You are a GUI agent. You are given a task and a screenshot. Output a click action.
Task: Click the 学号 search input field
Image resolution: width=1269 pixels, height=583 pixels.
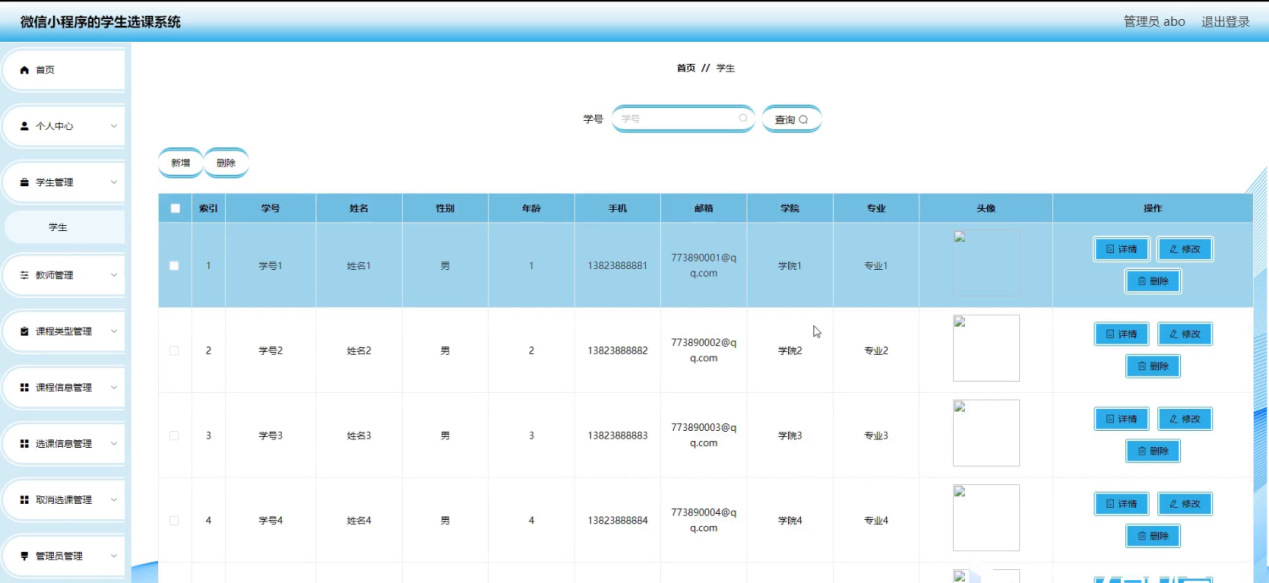click(x=677, y=119)
